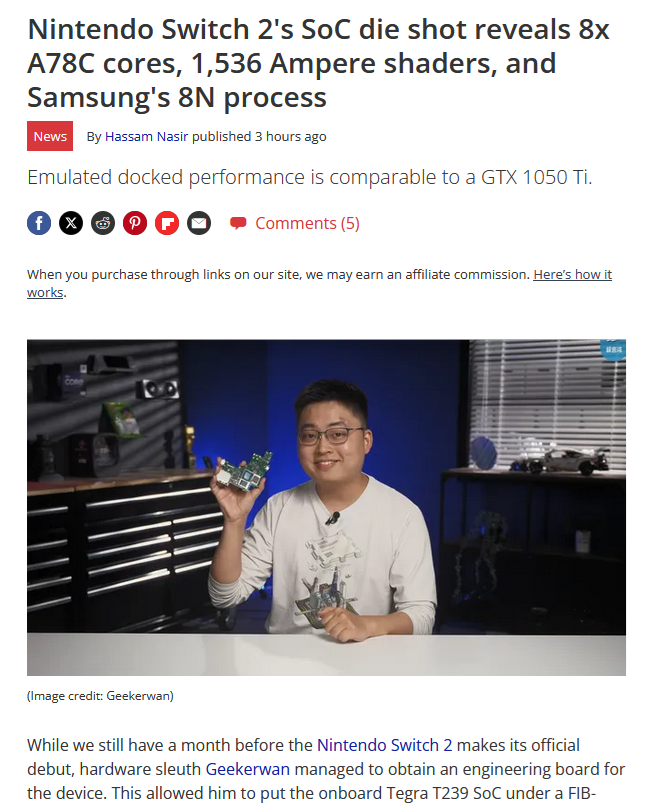Screen dimensions: 656x806
Task: Click the "published 3 hours ago" timestamp
Action: click(259, 136)
